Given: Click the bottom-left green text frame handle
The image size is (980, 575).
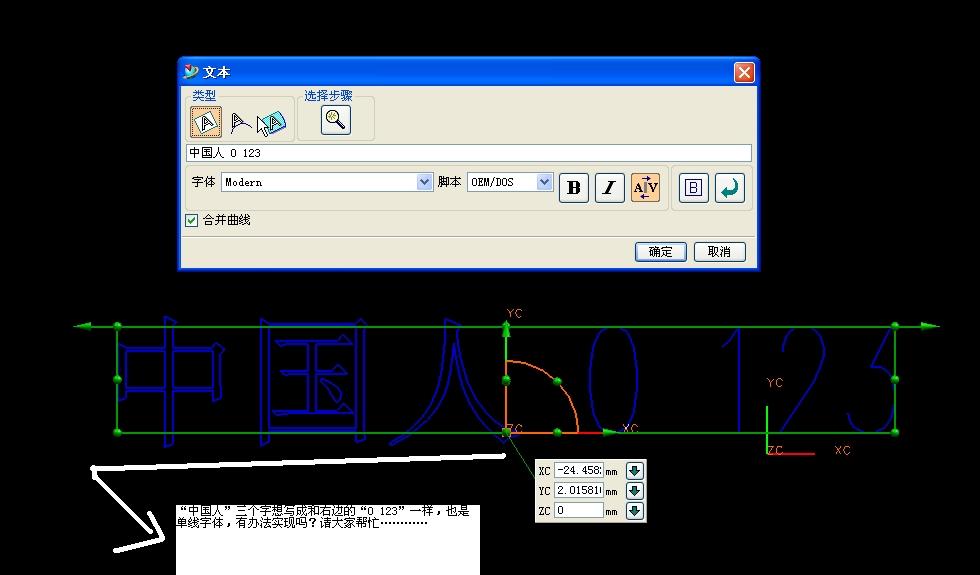Looking at the screenshot, I should 118,432.
